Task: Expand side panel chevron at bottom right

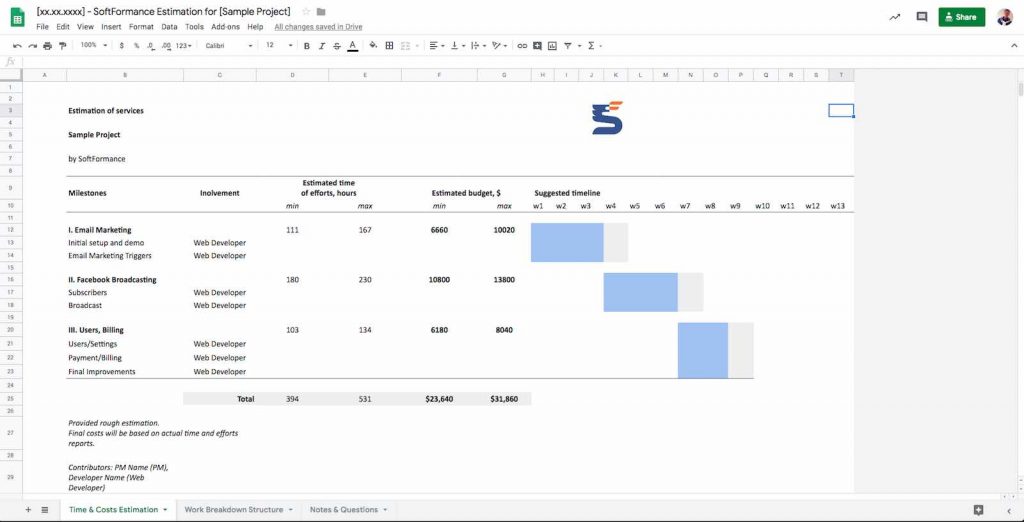Action: coord(1009,510)
